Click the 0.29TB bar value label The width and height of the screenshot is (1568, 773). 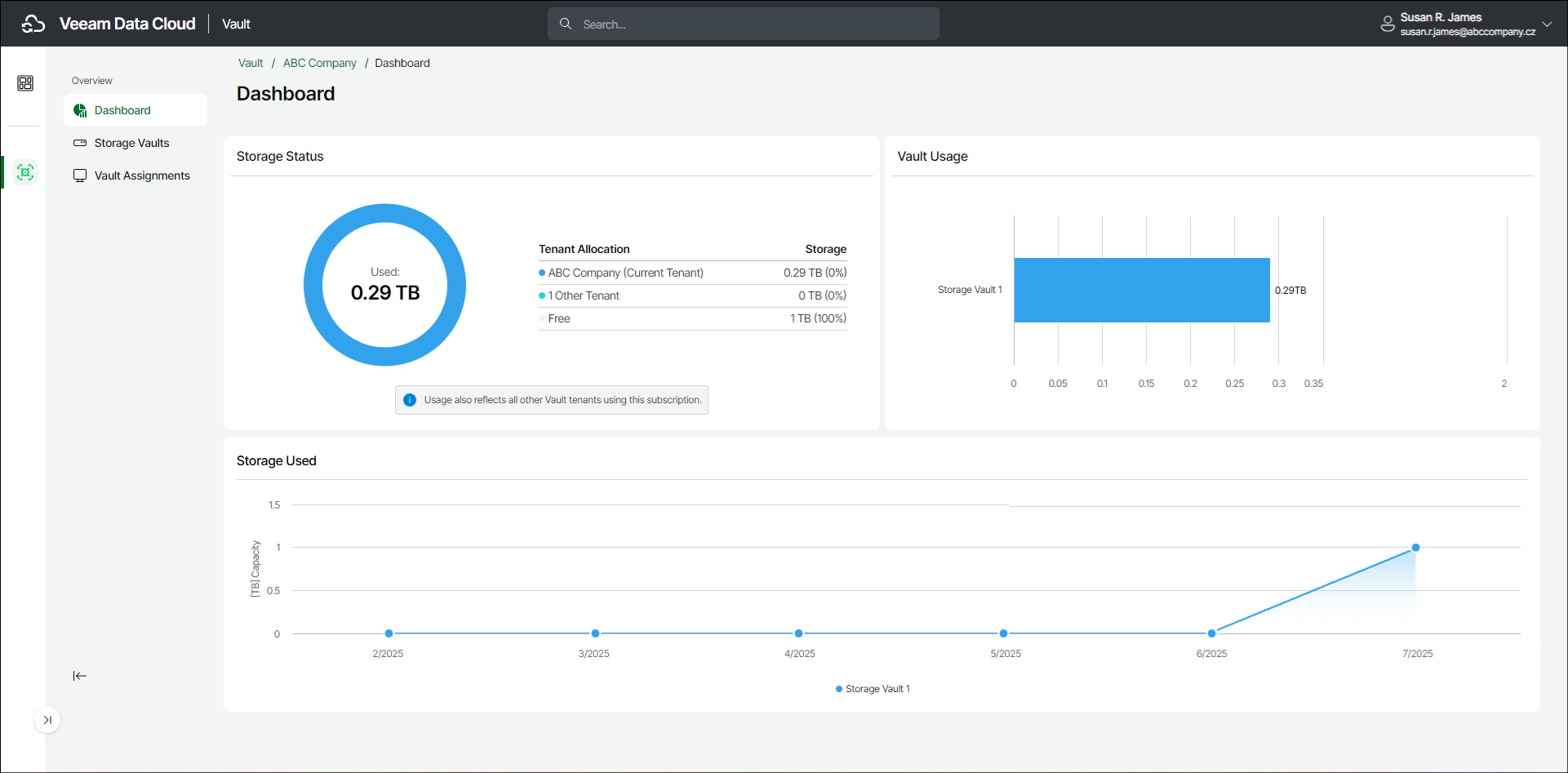coord(1290,291)
